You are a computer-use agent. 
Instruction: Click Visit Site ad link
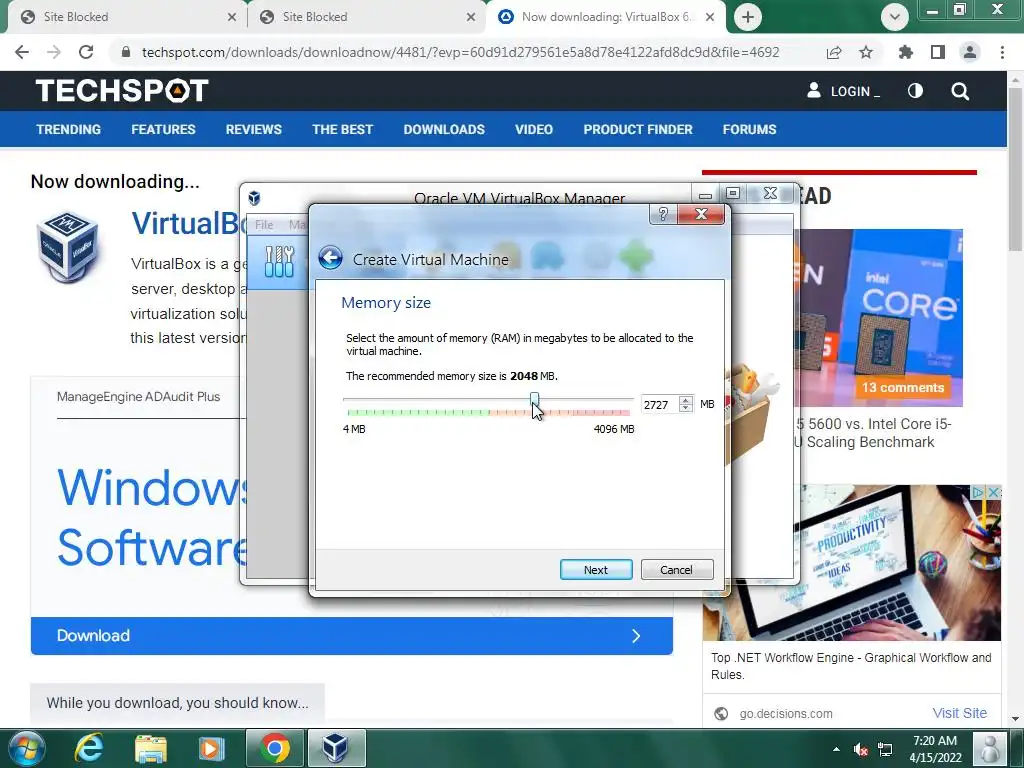pyautogui.click(x=959, y=713)
